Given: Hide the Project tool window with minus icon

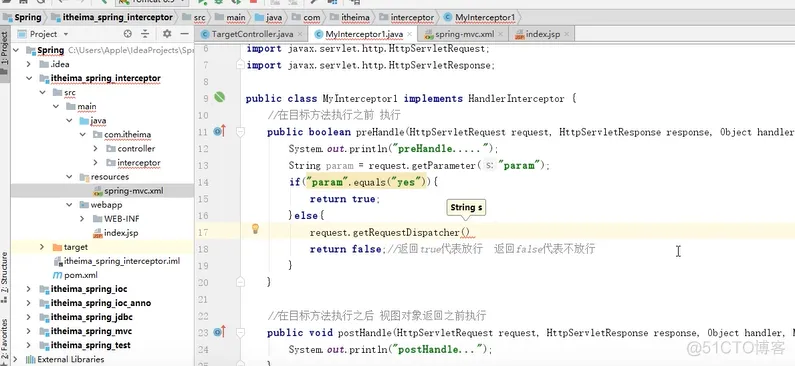Looking at the screenshot, I should pos(184,34).
